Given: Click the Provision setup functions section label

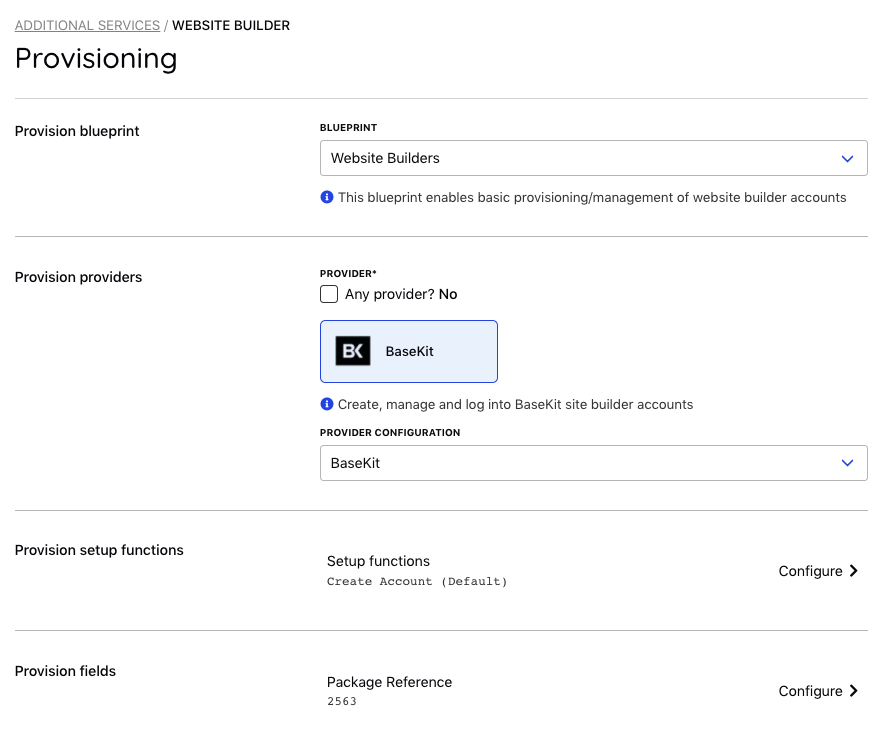Looking at the screenshot, I should (99, 550).
